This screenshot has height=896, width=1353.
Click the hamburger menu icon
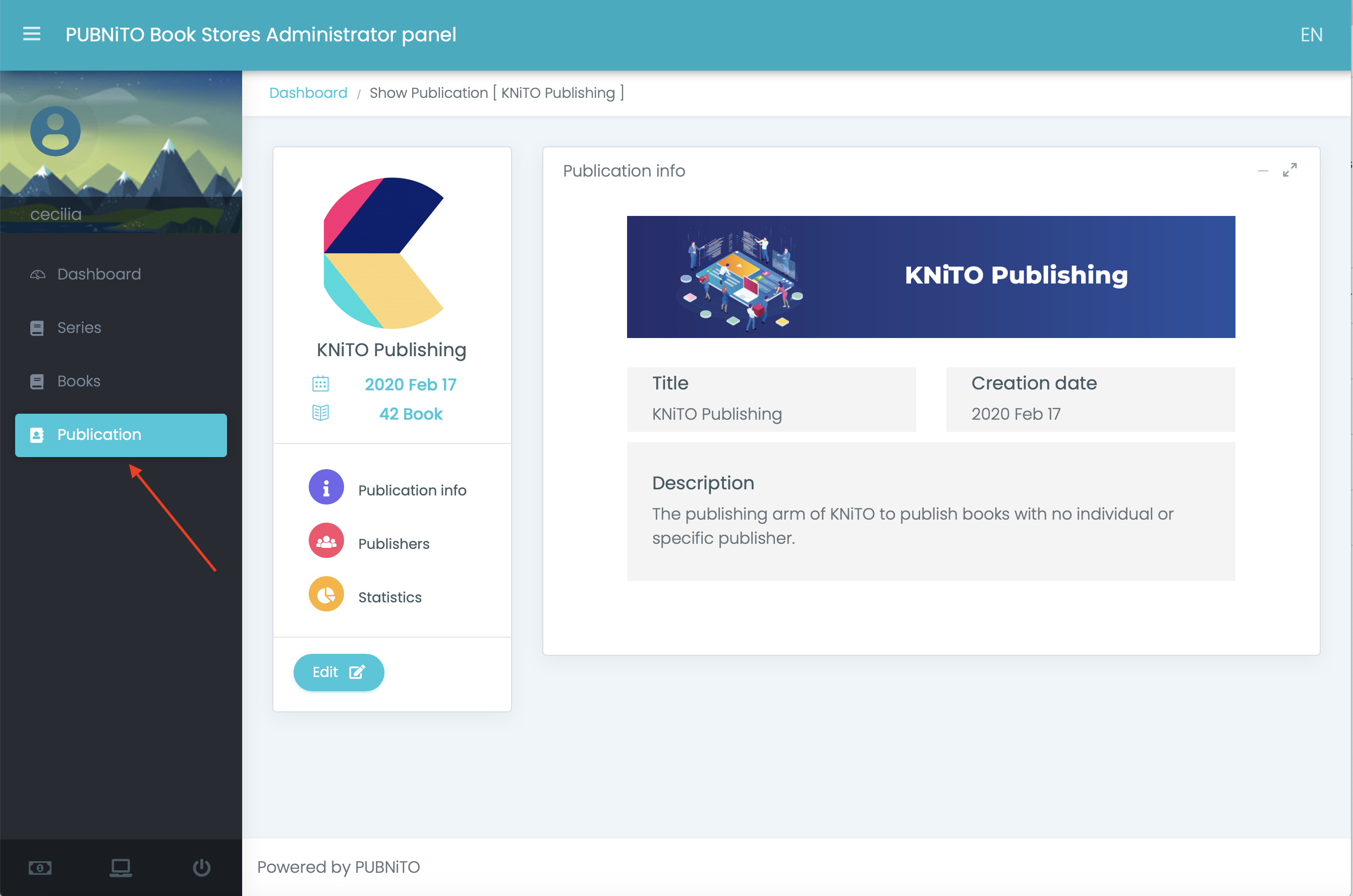tap(31, 34)
